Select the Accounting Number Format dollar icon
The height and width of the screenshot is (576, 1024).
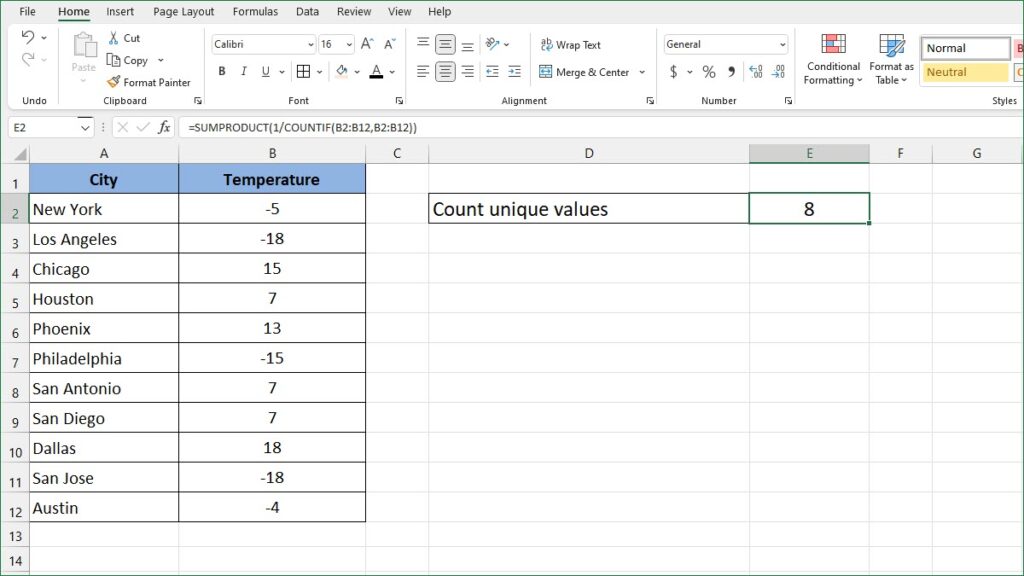coord(674,72)
